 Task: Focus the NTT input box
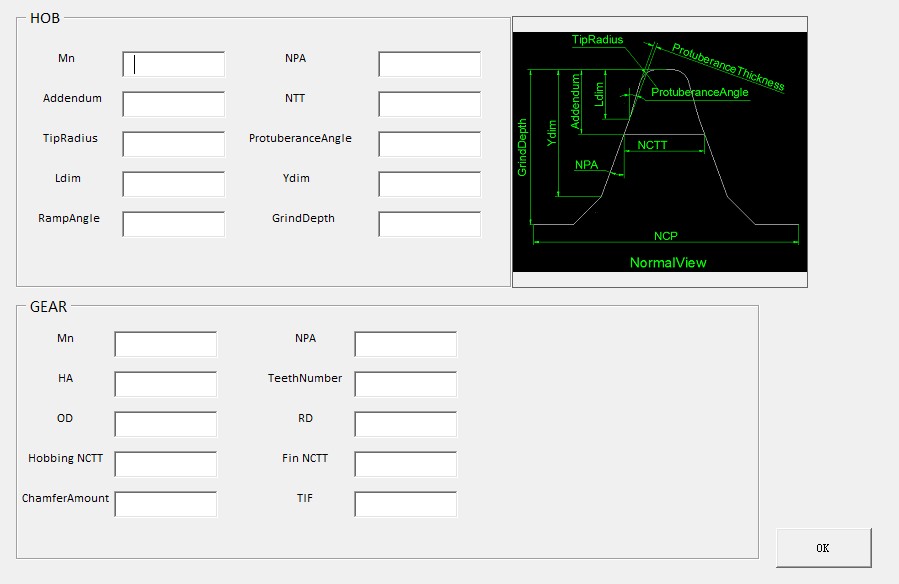[429, 104]
